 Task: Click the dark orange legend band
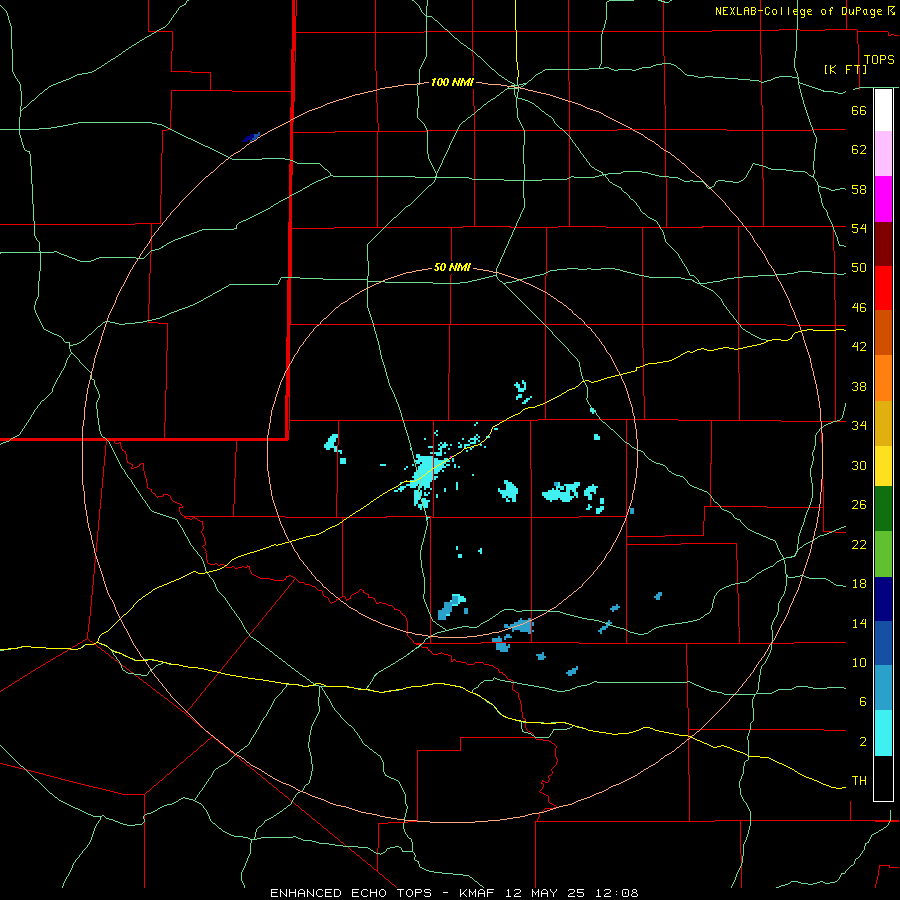(x=883, y=332)
